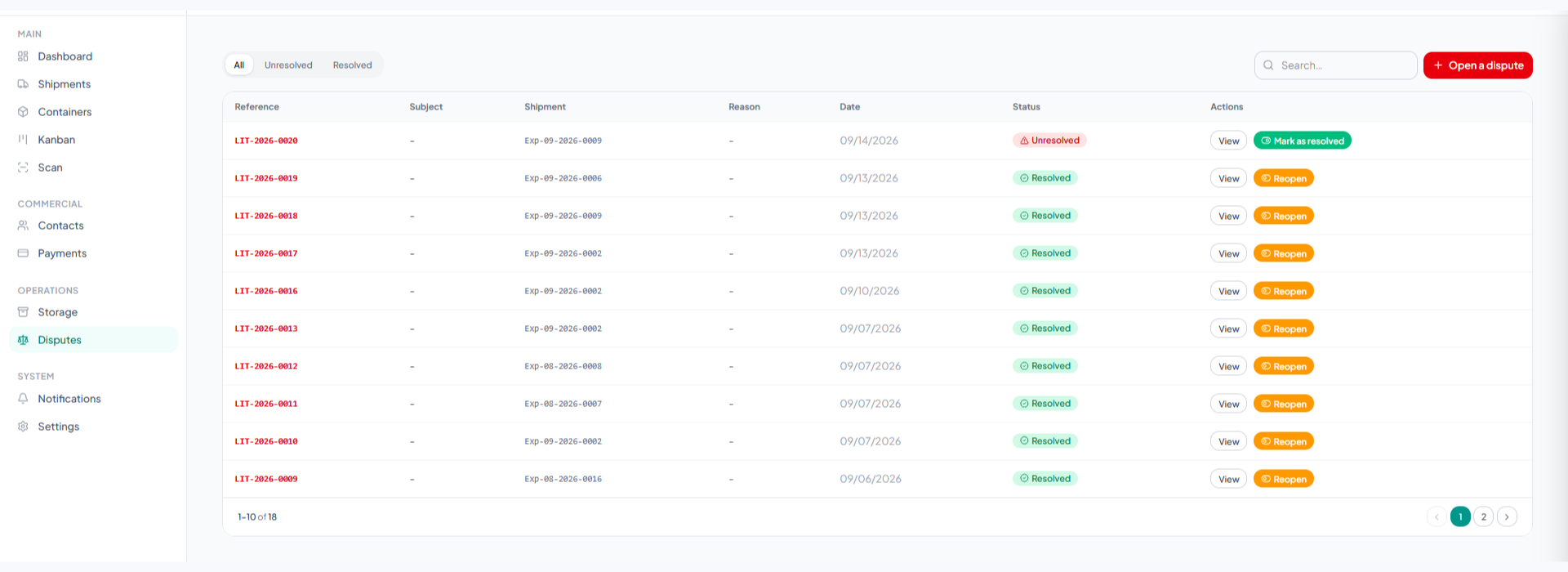Switch to the Resolved tab
This screenshot has height=572, width=1568.
[x=352, y=65]
